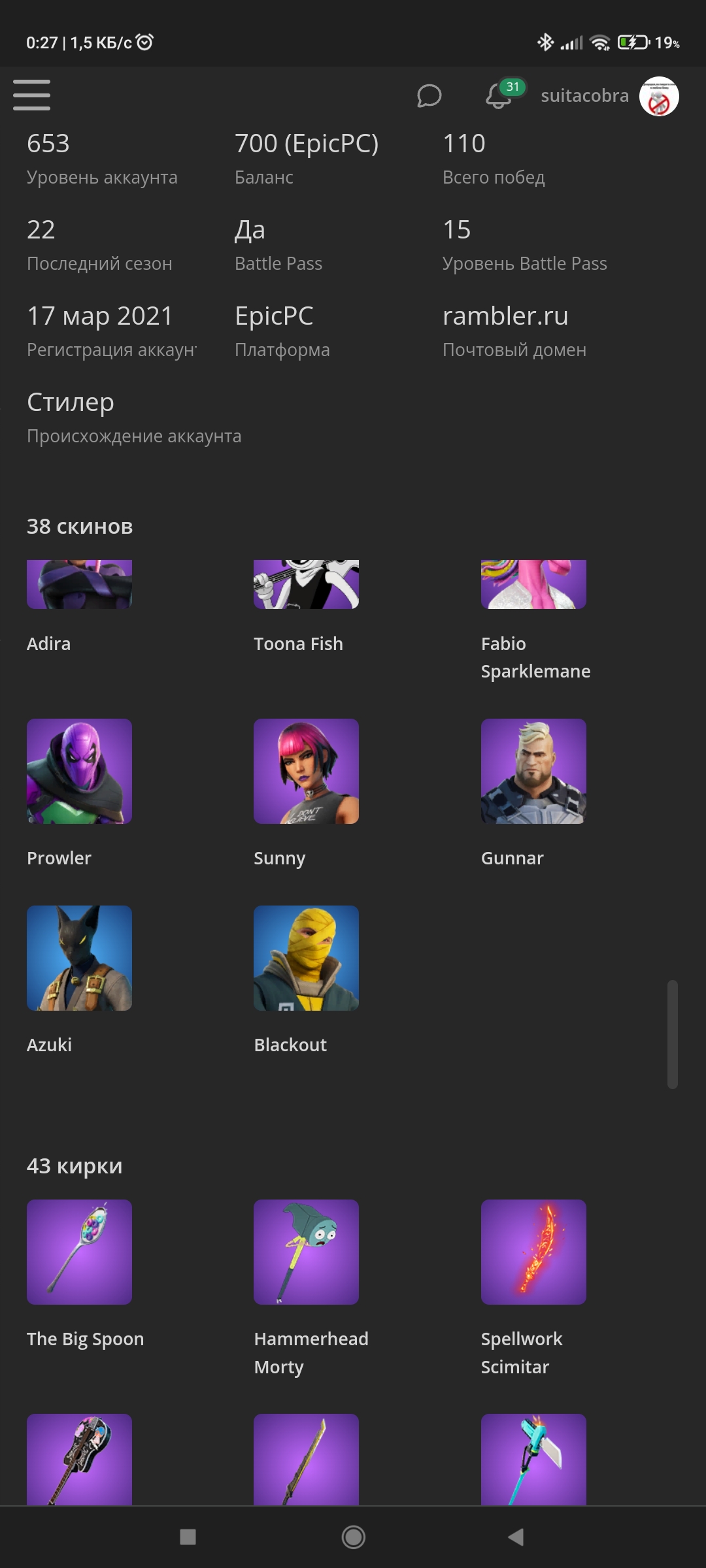The width and height of the screenshot is (706, 1568).
Task: Click the 'Sunny' skin name
Action: (279, 858)
